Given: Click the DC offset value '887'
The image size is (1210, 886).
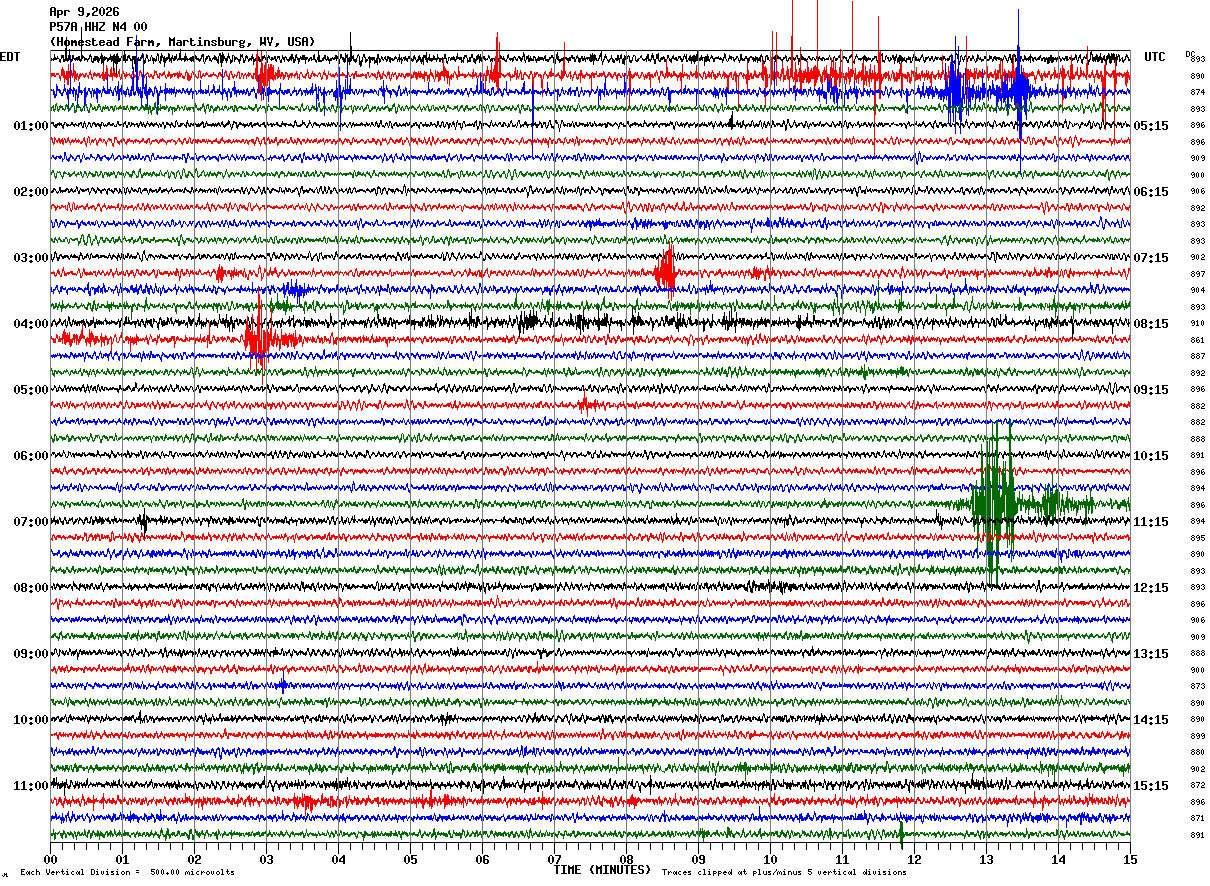Looking at the screenshot, I should click(1197, 356).
